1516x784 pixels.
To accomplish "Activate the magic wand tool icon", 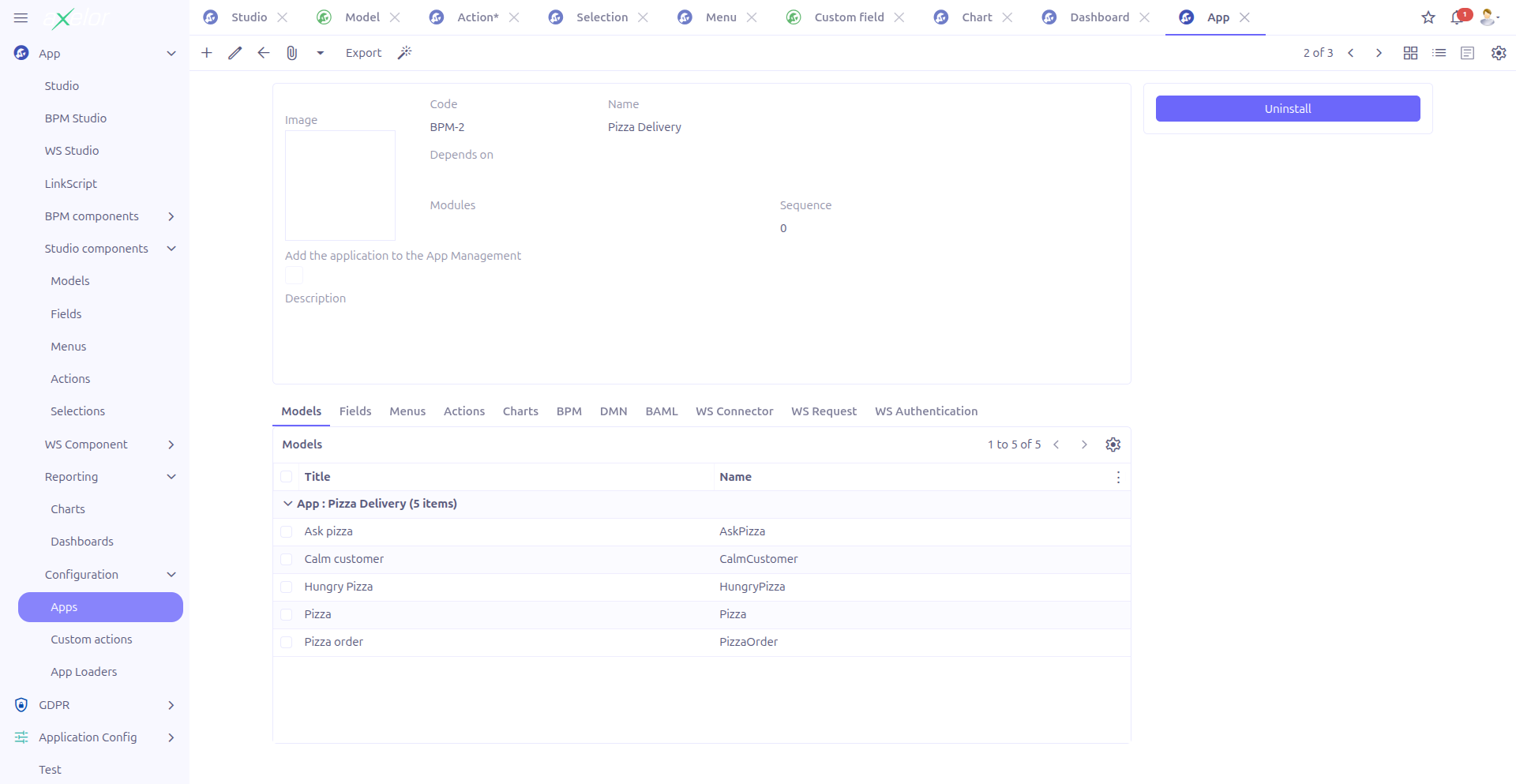I will 404,53.
